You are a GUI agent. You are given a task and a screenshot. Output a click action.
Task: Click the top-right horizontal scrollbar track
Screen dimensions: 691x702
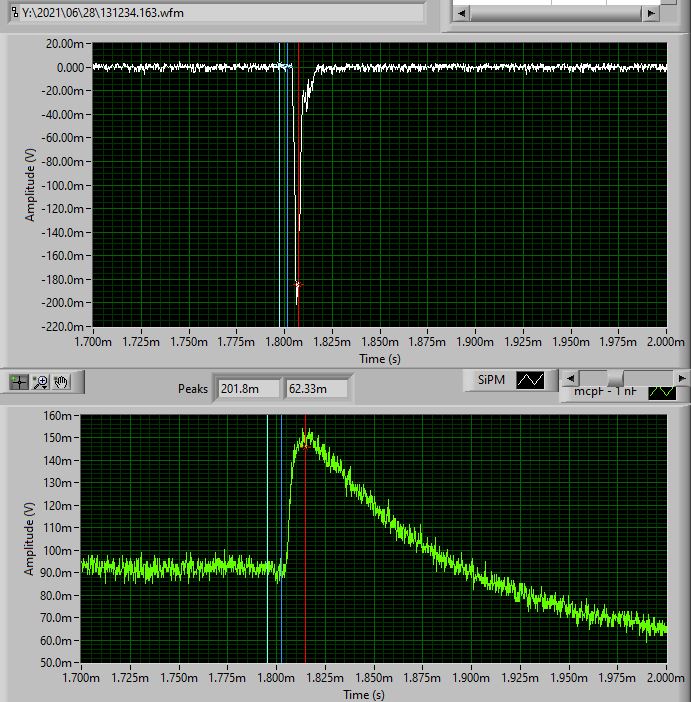(x=556, y=13)
